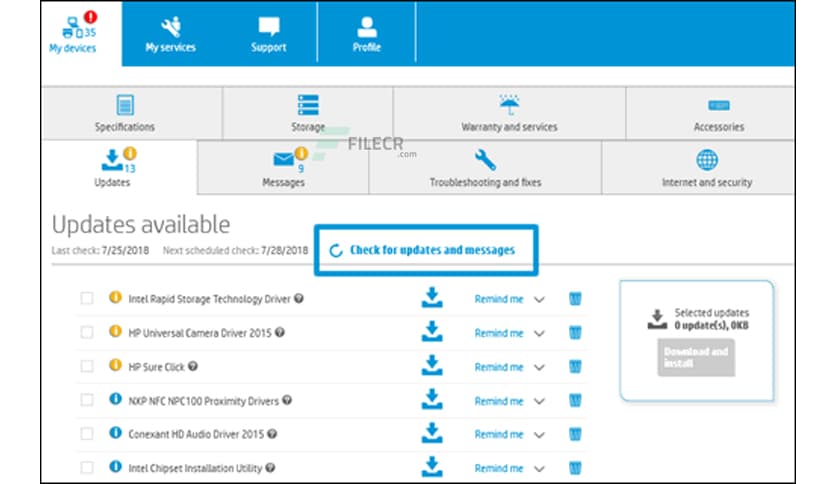Open Warranty and services section
Image resolution: width=836 pixels, height=484 pixels.
click(x=509, y=113)
